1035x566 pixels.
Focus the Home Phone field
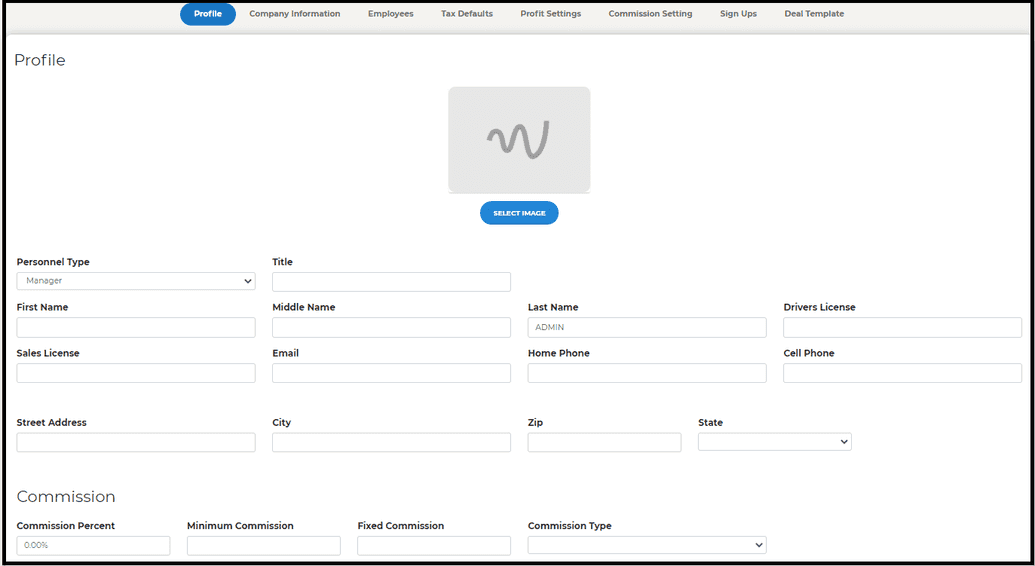click(x=647, y=372)
